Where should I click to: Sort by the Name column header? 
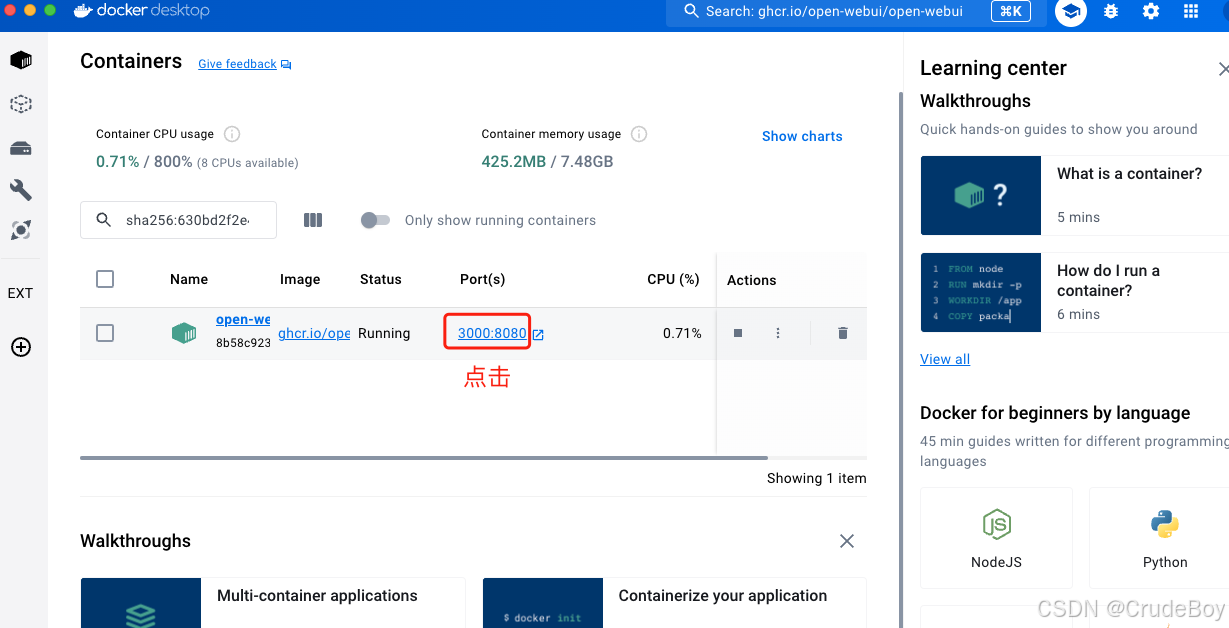(x=189, y=279)
